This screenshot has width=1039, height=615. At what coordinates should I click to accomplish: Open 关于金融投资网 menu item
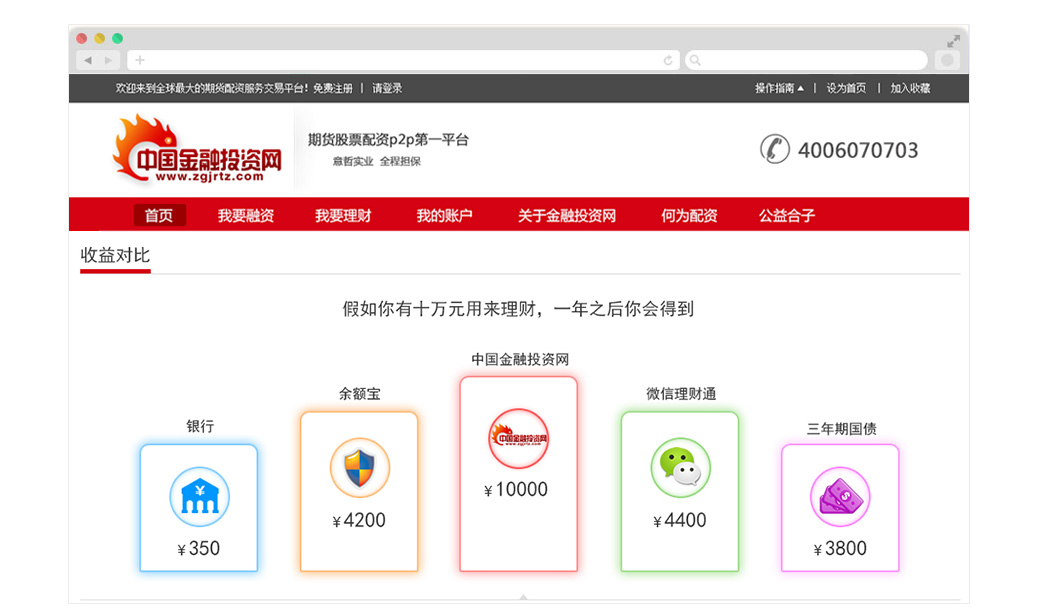567,215
